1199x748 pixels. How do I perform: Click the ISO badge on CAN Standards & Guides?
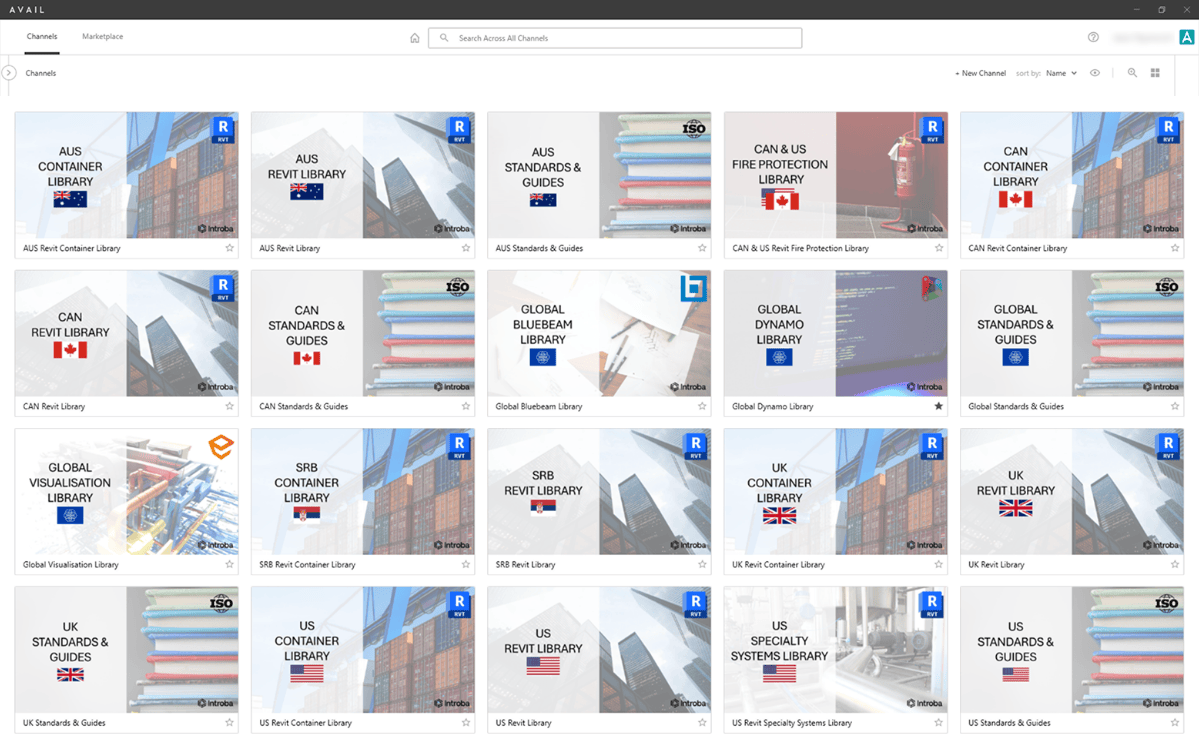tap(457, 287)
